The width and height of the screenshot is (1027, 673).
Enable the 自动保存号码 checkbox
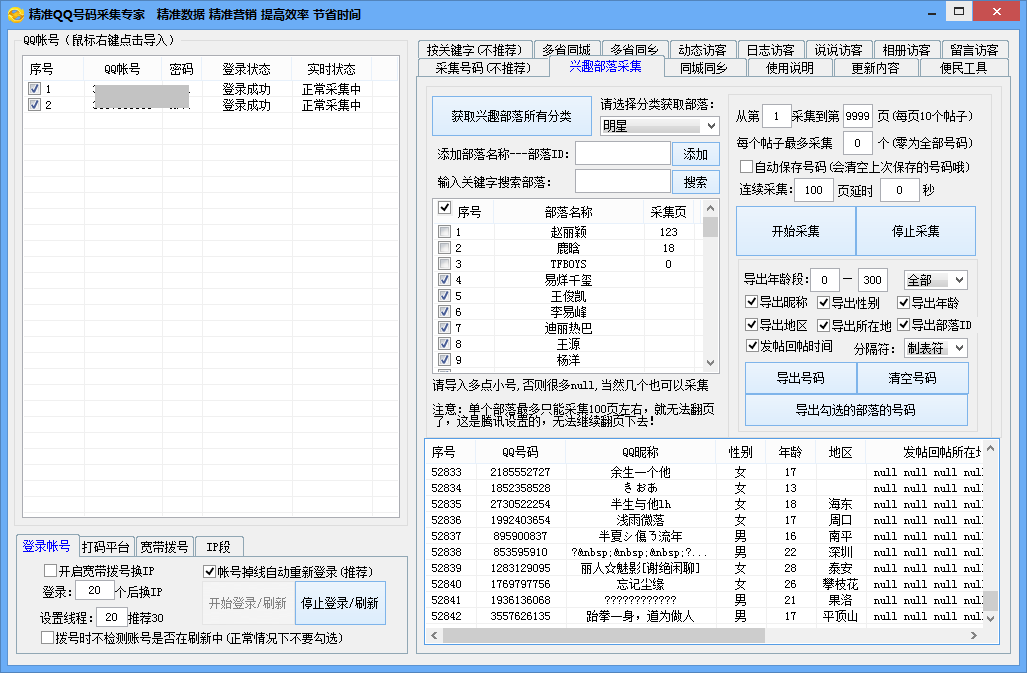click(x=746, y=167)
